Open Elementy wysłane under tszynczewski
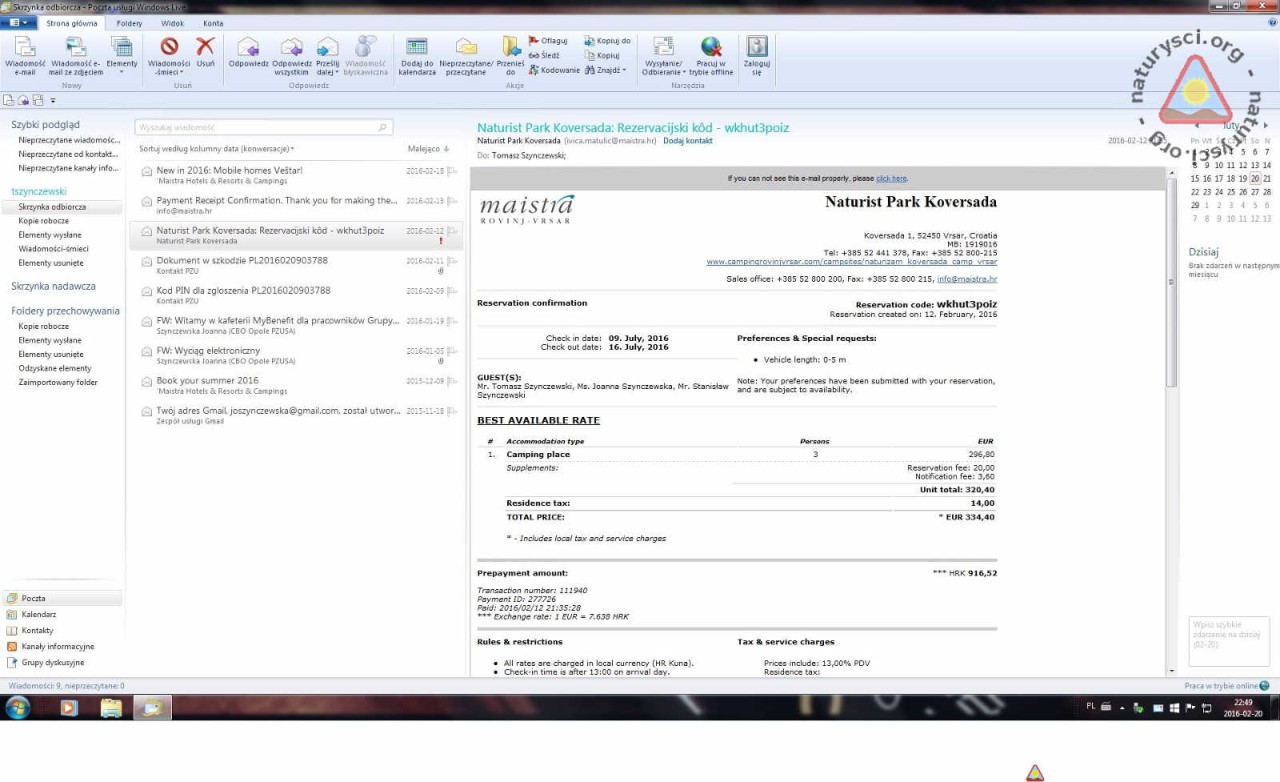1280x782 pixels. click(50, 235)
